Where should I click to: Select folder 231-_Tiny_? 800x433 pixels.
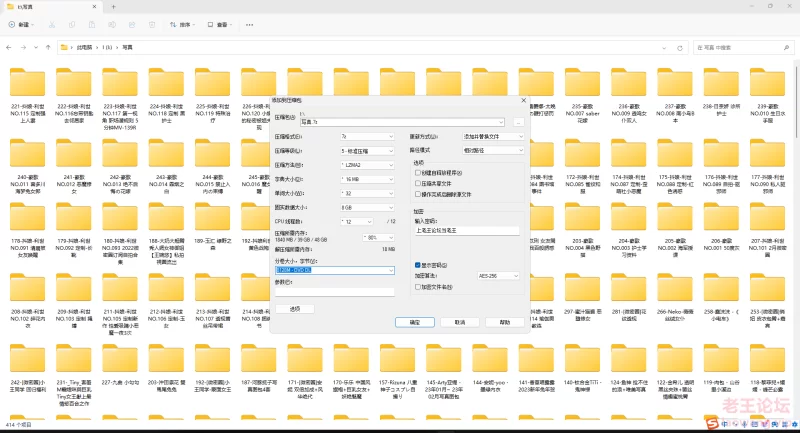(74, 375)
